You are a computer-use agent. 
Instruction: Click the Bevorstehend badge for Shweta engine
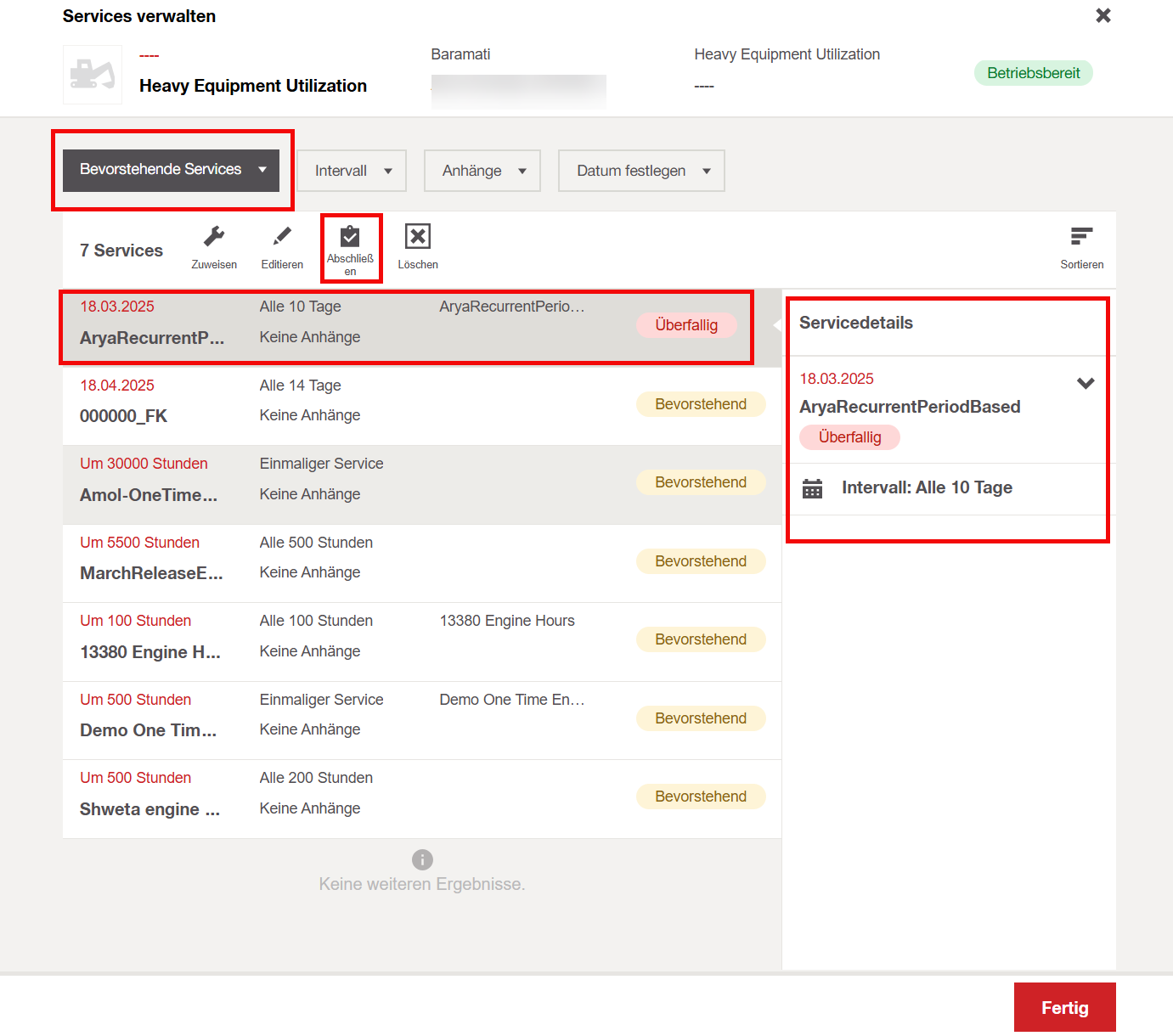[x=701, y=797]
